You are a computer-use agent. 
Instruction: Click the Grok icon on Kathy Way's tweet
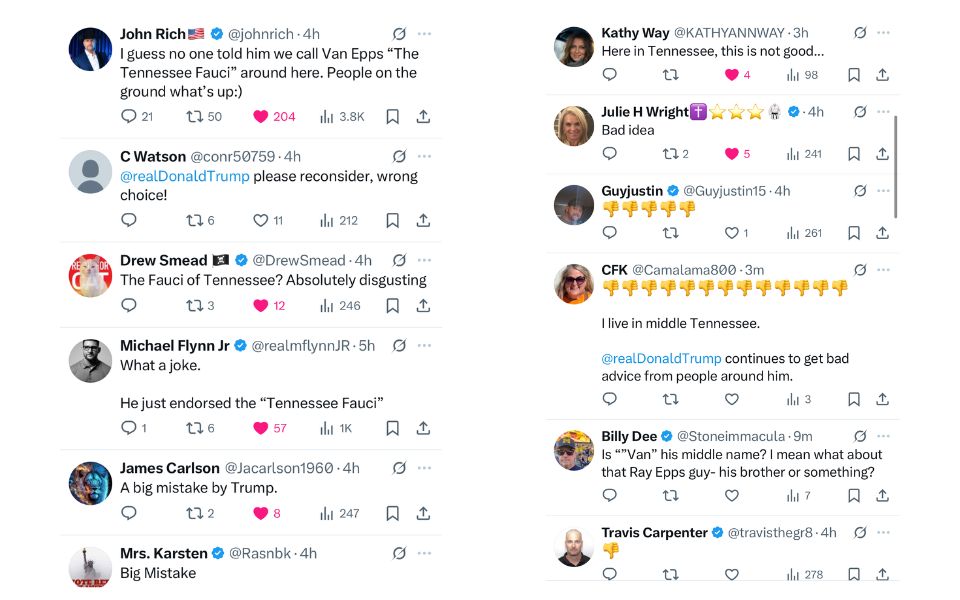pyautogui.click(x=860, y=33)
